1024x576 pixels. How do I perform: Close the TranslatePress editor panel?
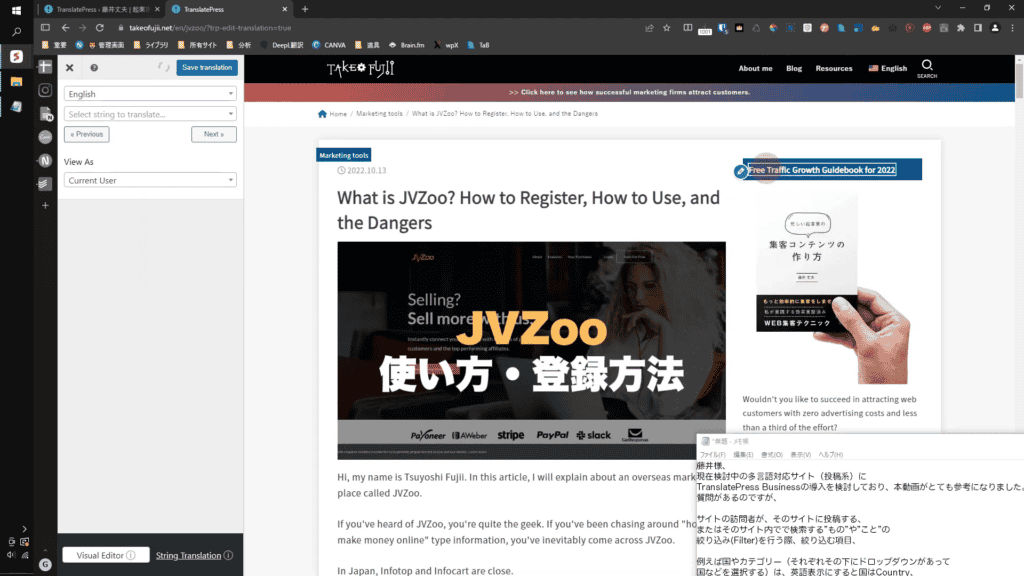[69, 68]
